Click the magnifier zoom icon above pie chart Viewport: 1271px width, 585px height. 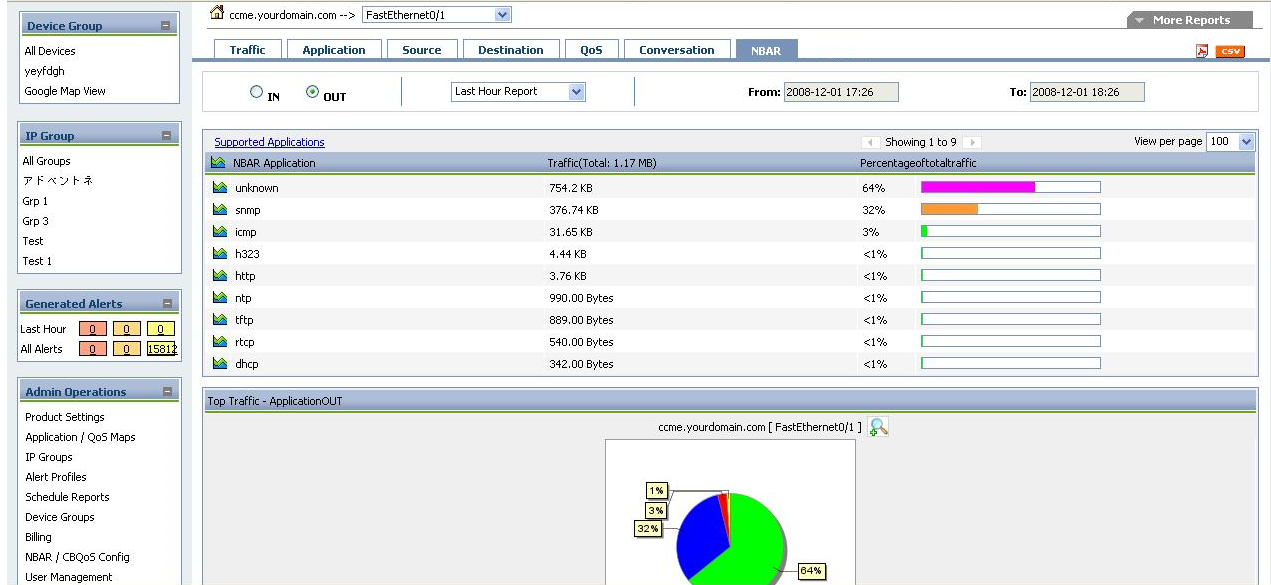click(878, 427)
